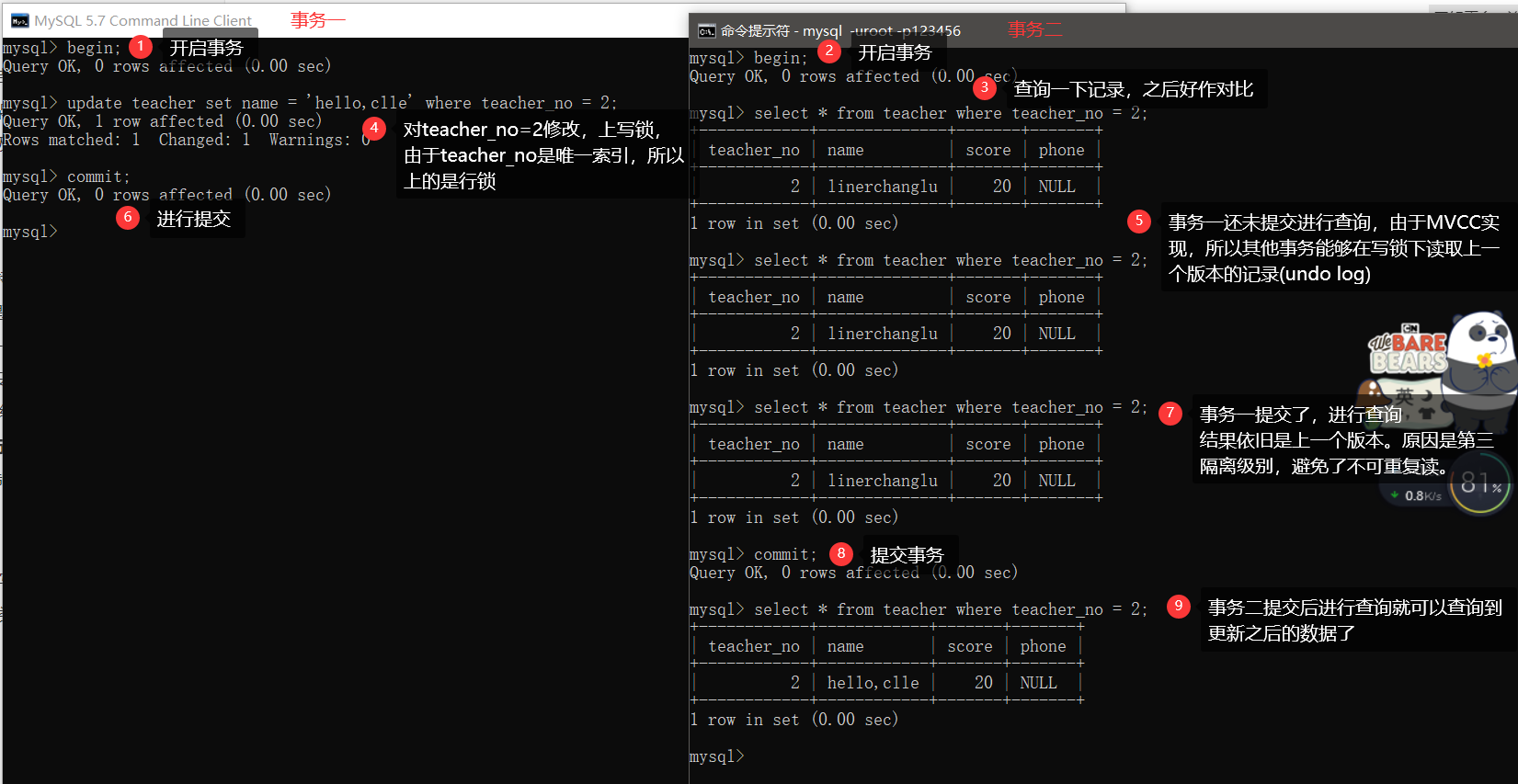Click the 0.8K/s network speed indicator
Viewport: 1518px width, 784px height.
pos(1416,495)
